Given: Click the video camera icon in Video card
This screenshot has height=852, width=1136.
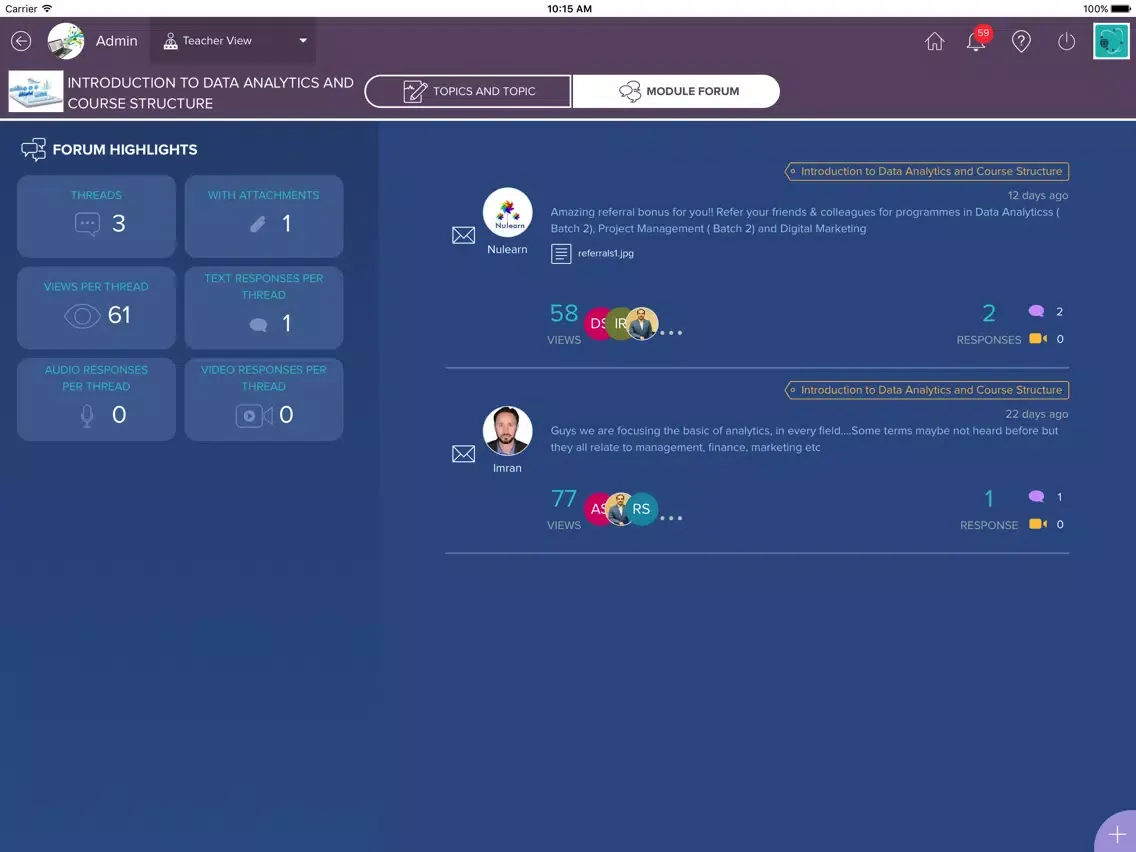Looking at the screenshot, I should click(x=254, y=415).
